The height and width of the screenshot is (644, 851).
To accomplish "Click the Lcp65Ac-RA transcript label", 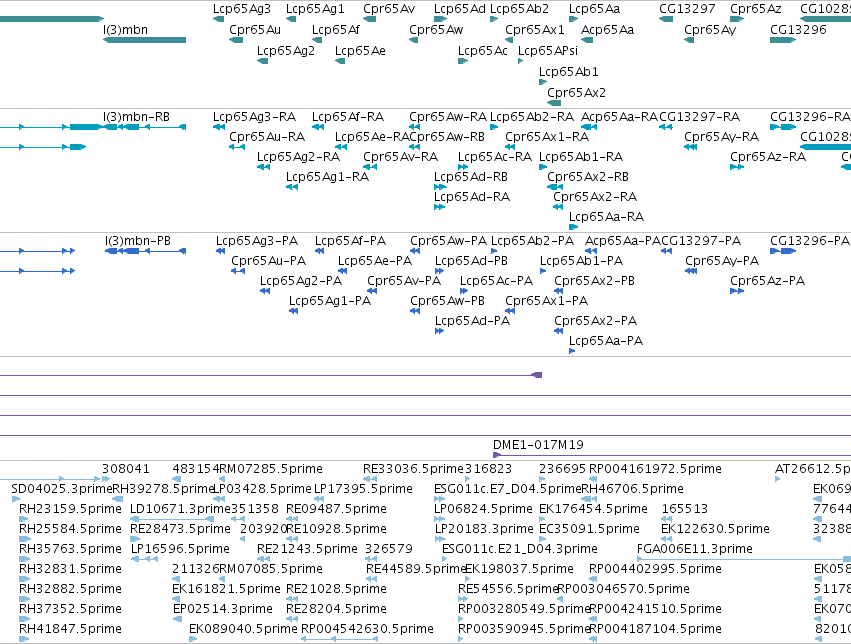I will pyautogui.click(x=494, y=157).
